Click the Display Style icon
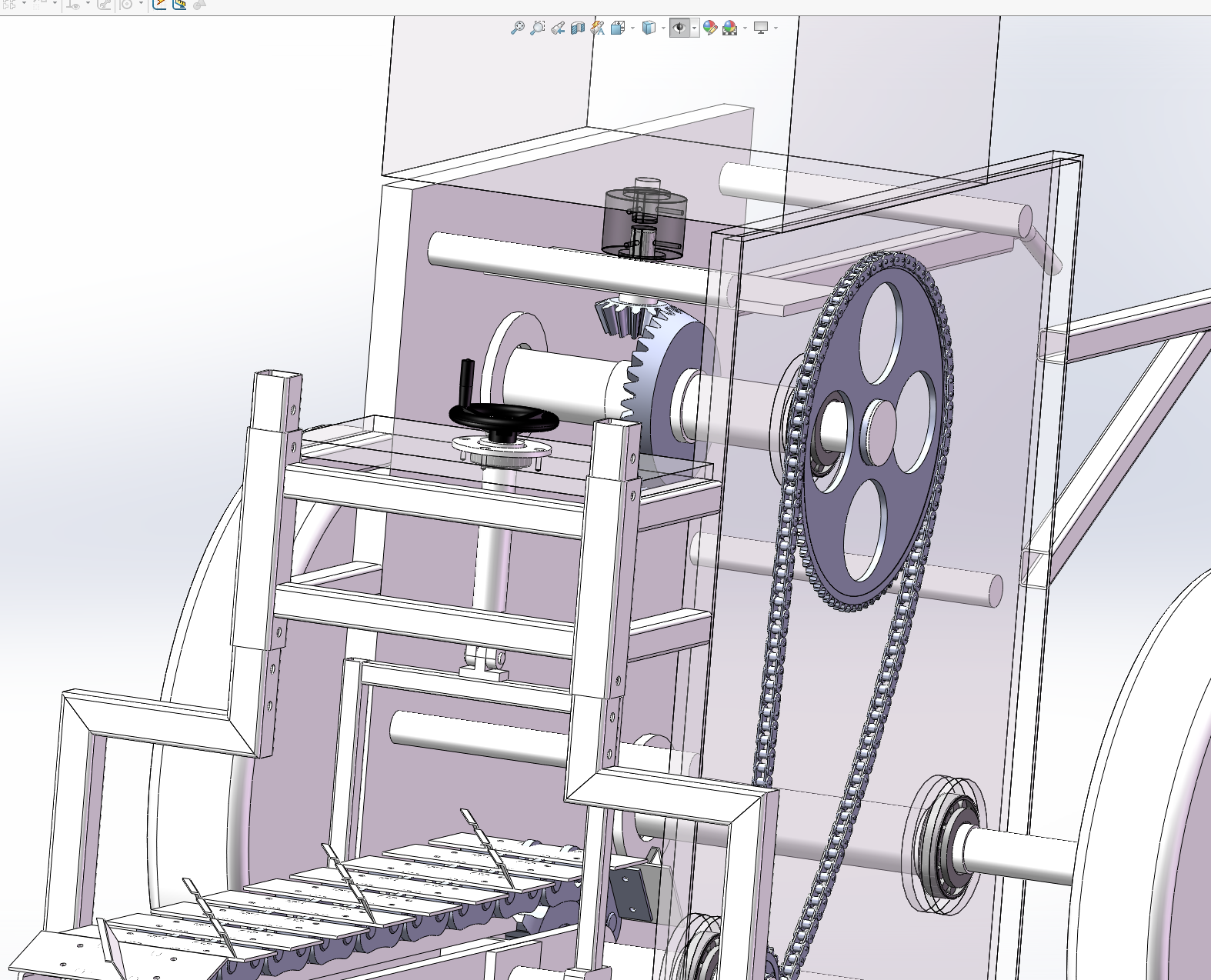The height and width of the screenshot is (980, 1211). [649, 28]
